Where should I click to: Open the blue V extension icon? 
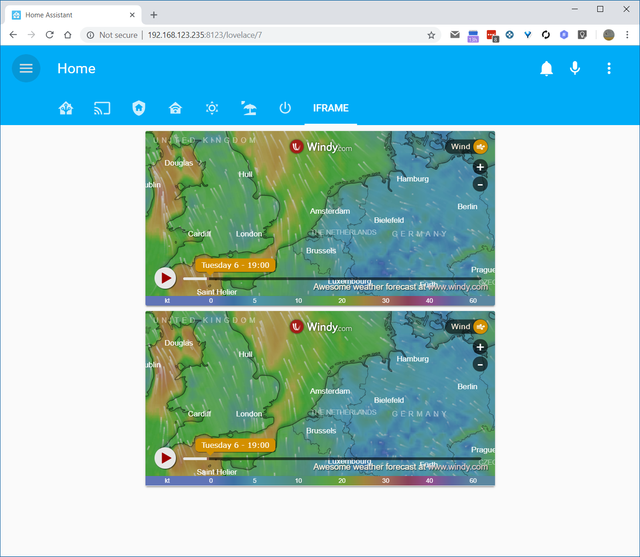(527, 35)
